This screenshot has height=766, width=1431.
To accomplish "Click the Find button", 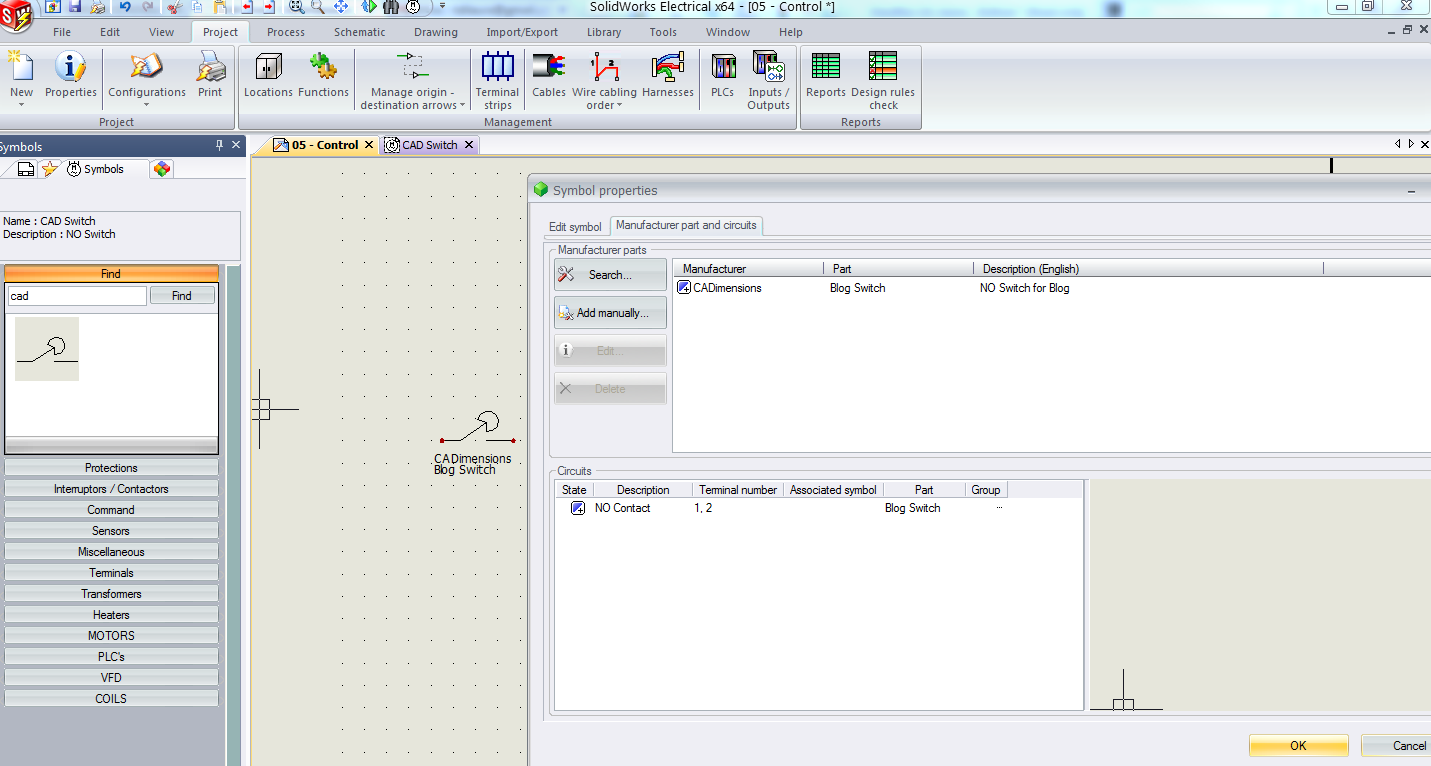I will (x=182, y=296).
